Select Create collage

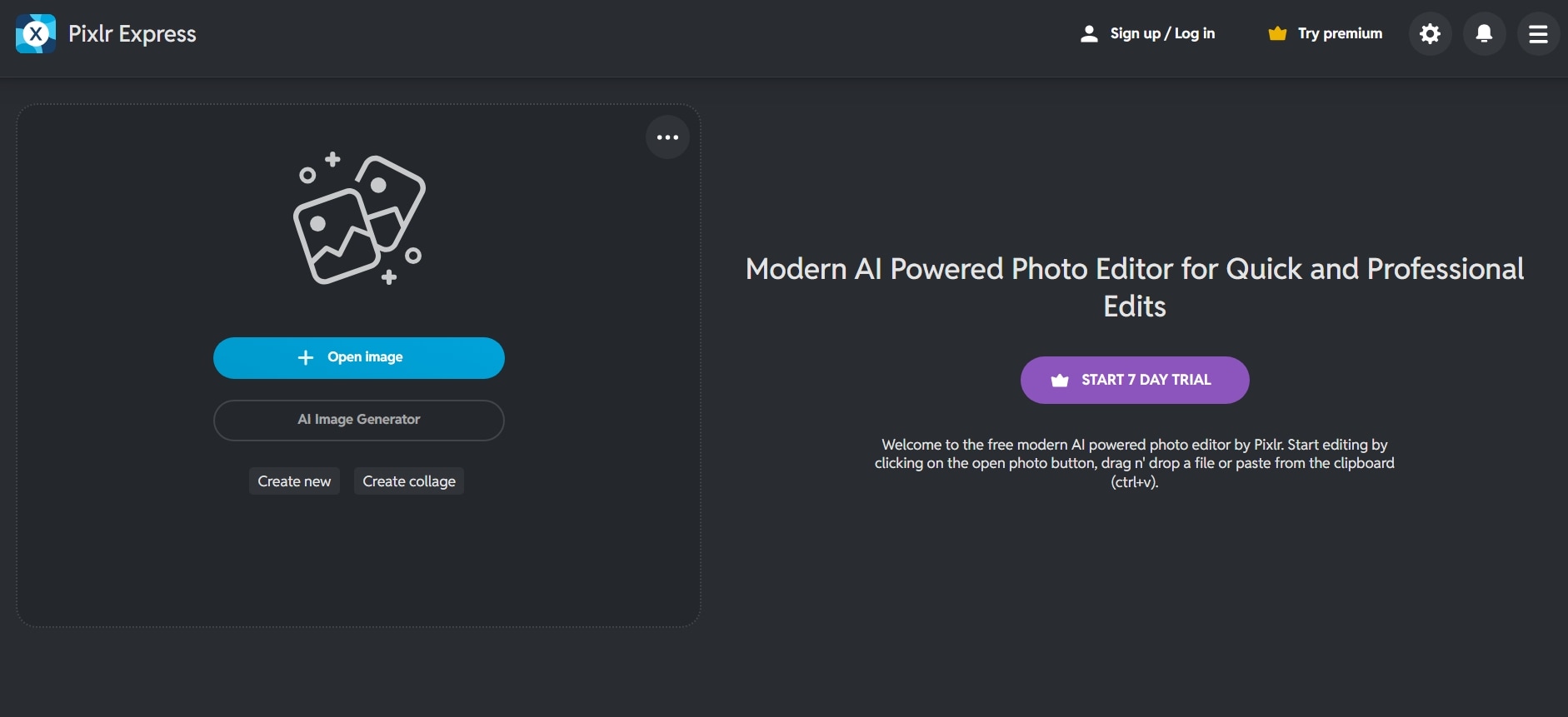point(409,481)
